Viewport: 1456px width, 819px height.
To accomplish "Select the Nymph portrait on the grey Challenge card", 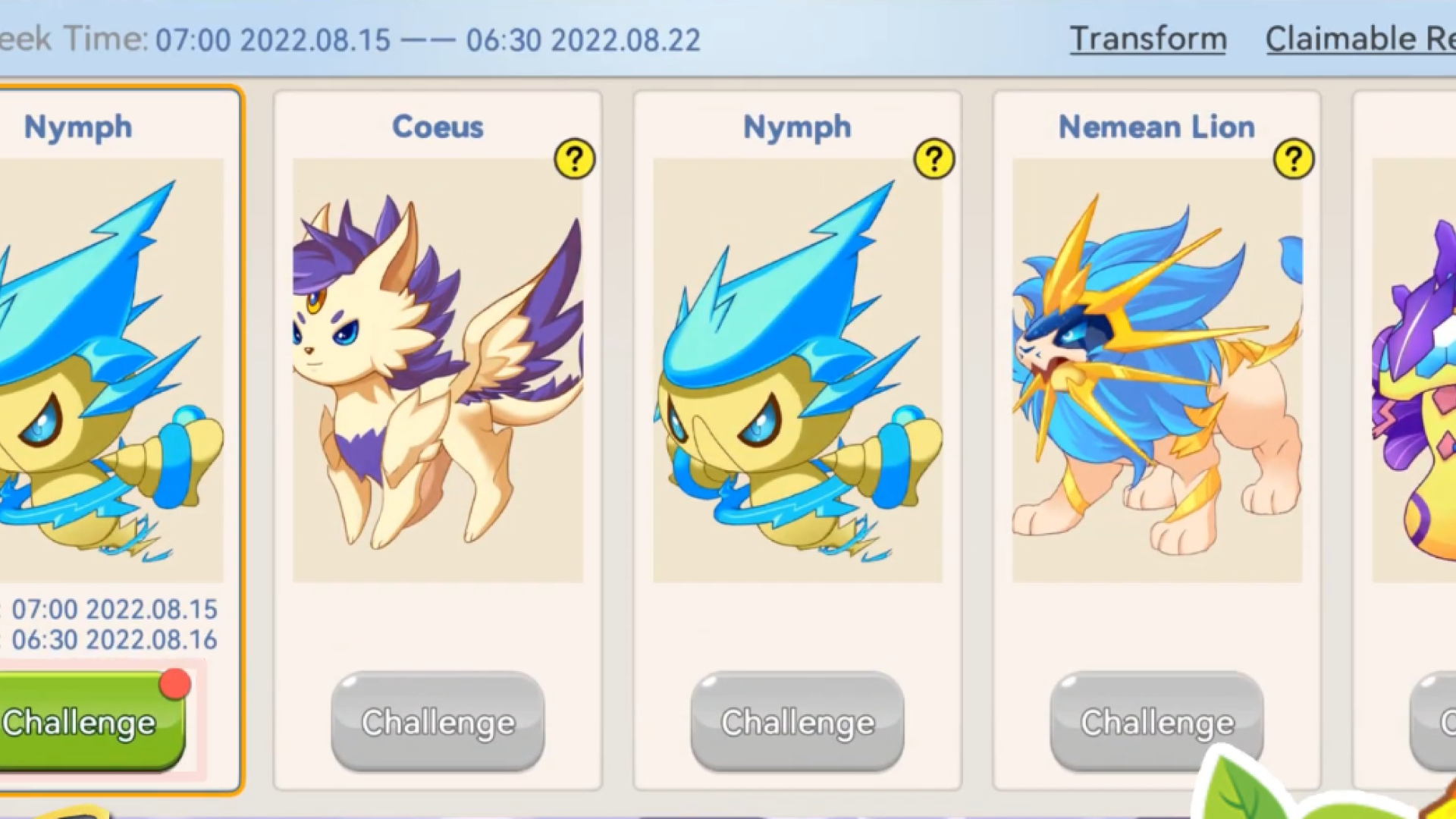I will click(x=798, y=370).
